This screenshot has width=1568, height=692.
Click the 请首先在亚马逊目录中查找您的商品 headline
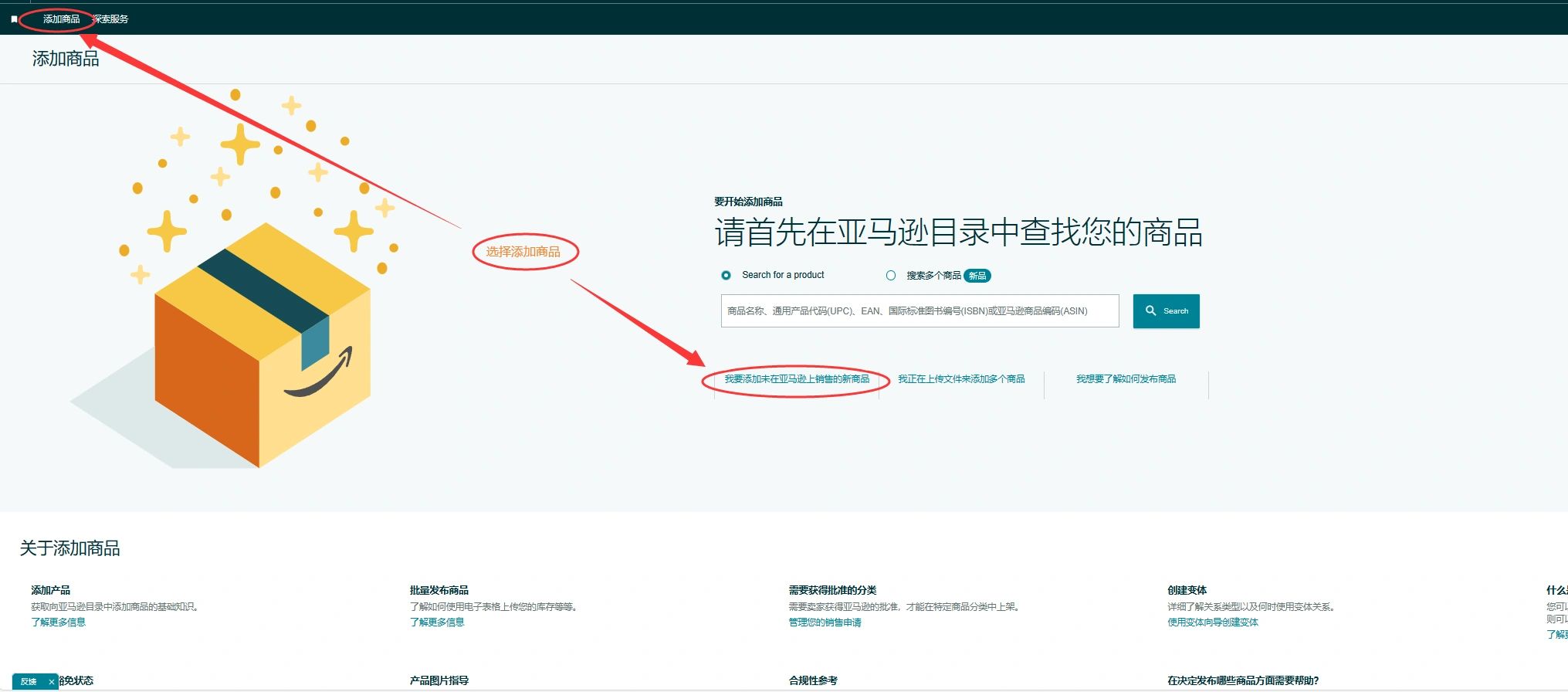pyautogui.click(x=959, y=232)
